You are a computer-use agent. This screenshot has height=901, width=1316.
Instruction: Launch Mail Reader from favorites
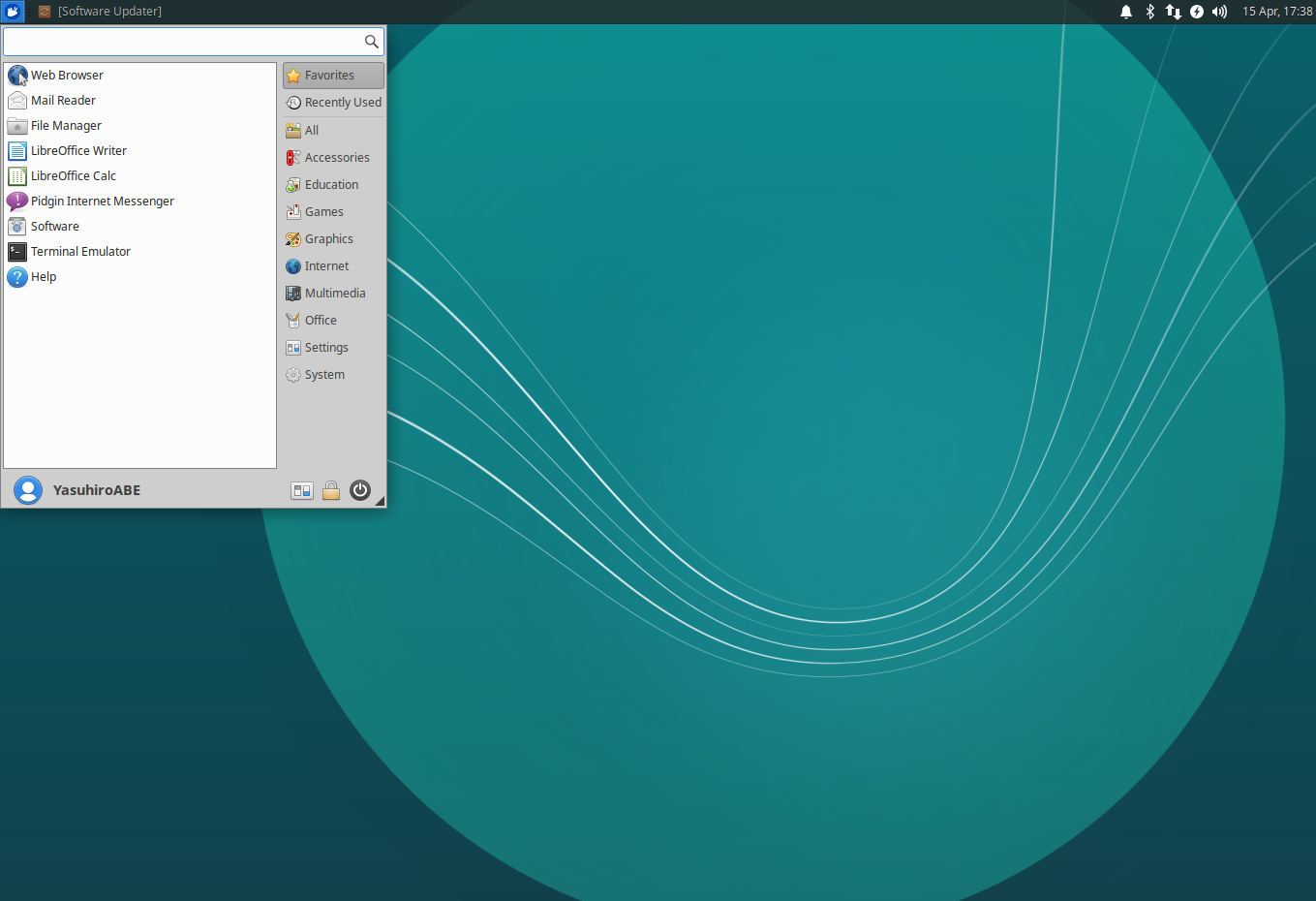62,101
